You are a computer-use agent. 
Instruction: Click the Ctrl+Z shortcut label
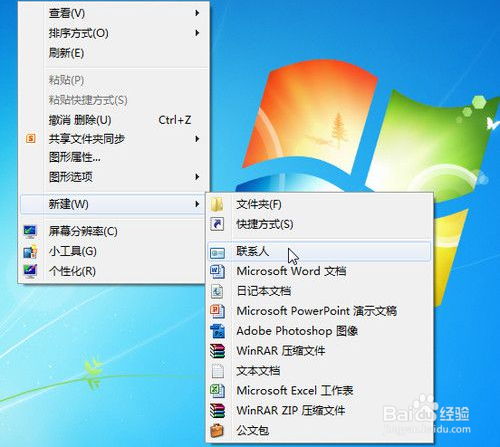(175, 120)
